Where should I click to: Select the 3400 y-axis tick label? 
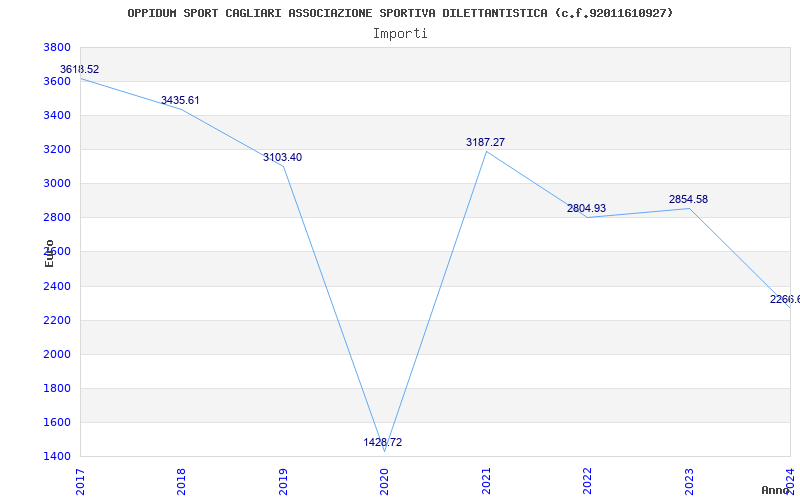pyautogui.click(x=56, y=116)
